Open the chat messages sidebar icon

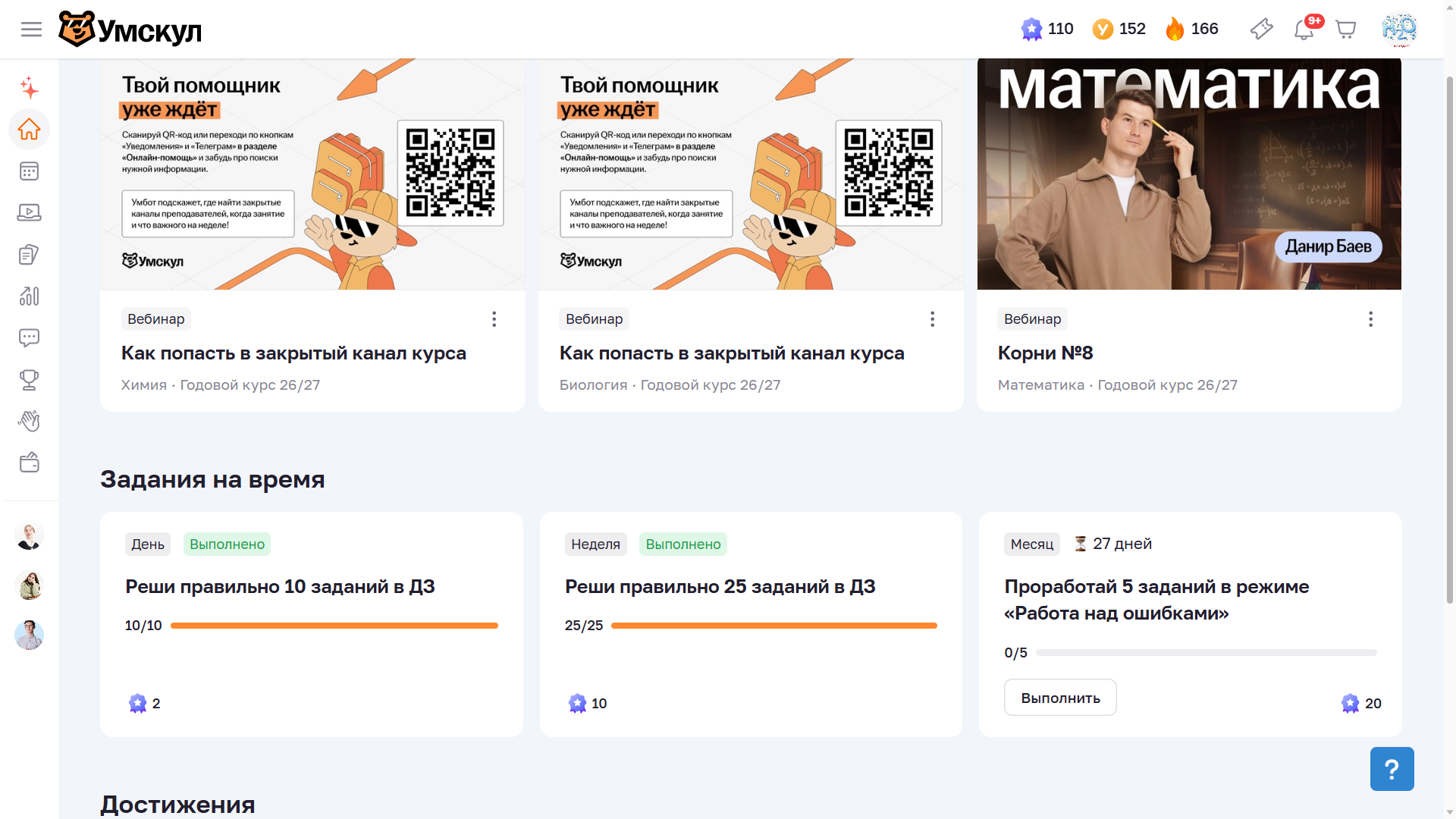[x=29, y=337]
